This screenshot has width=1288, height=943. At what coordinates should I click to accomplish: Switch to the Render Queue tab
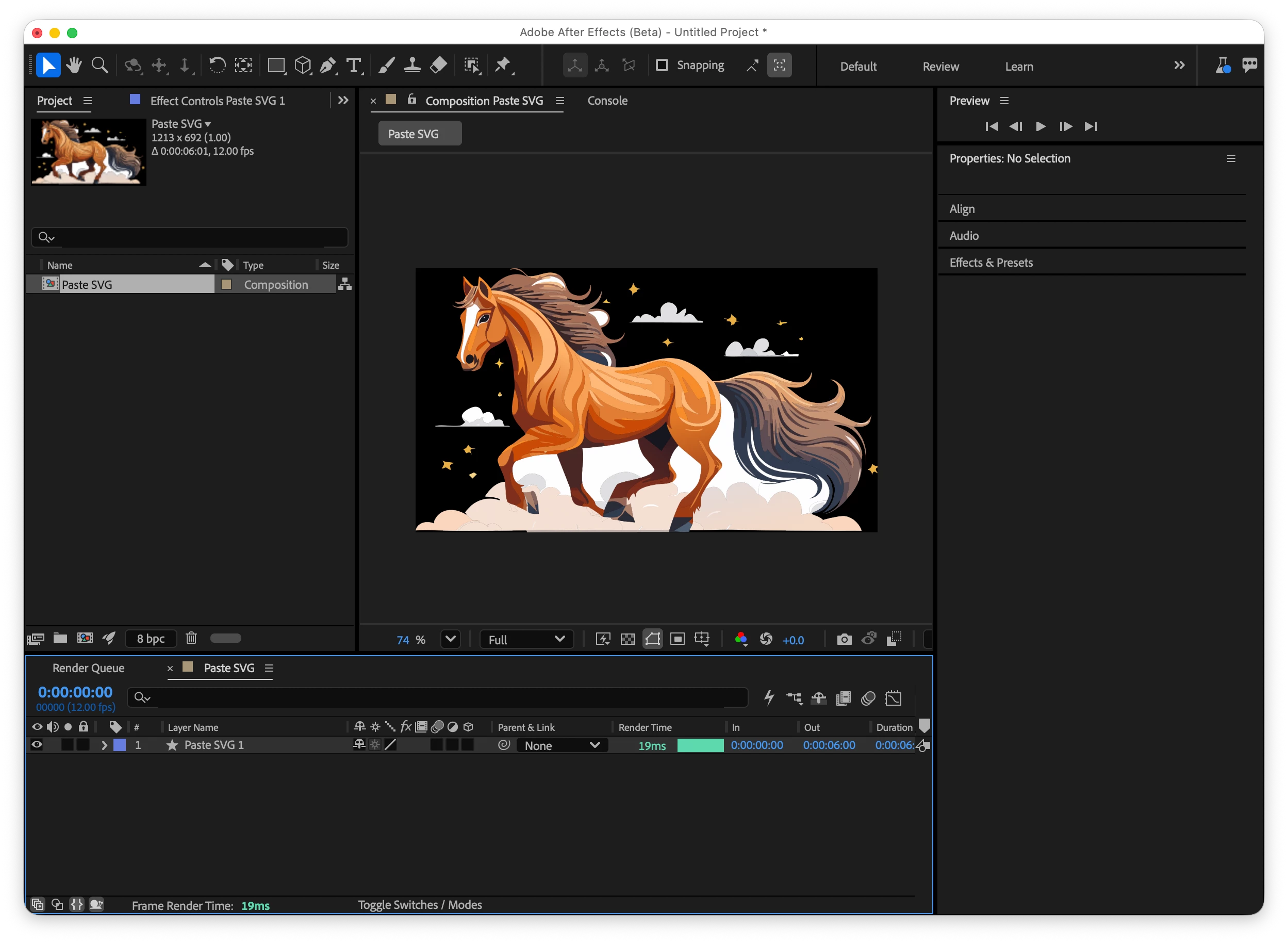(88, 669)
